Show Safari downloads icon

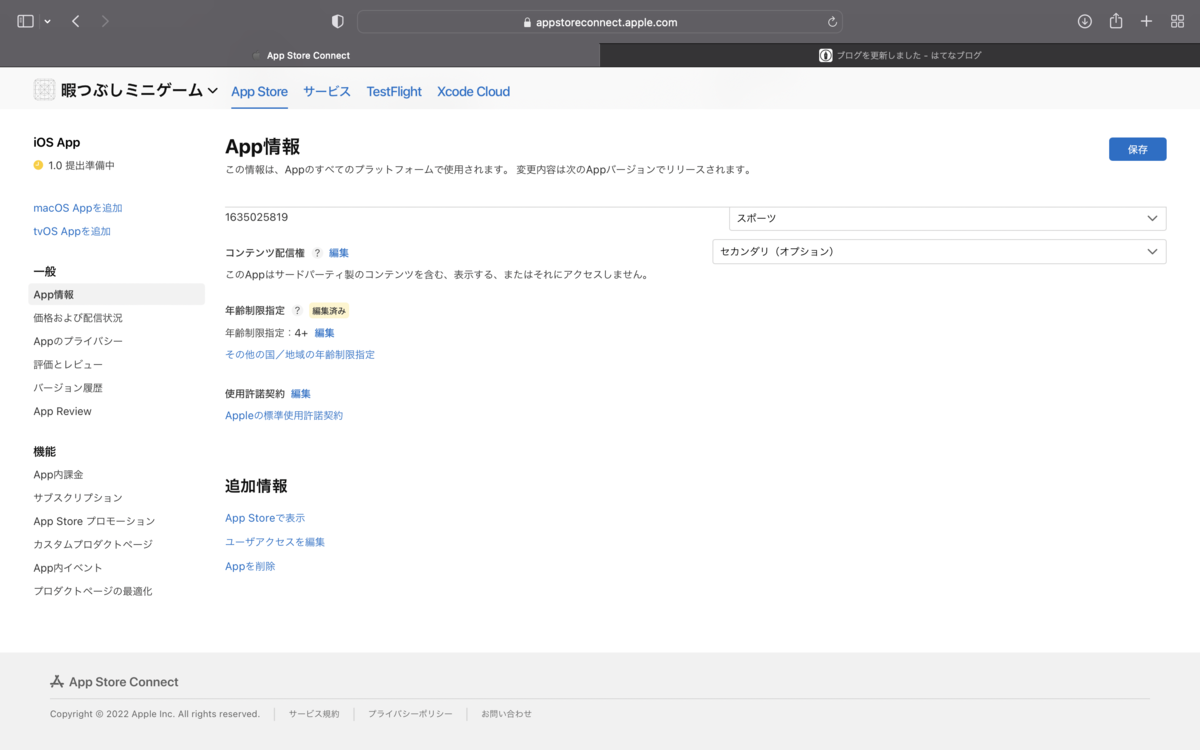1085,21
